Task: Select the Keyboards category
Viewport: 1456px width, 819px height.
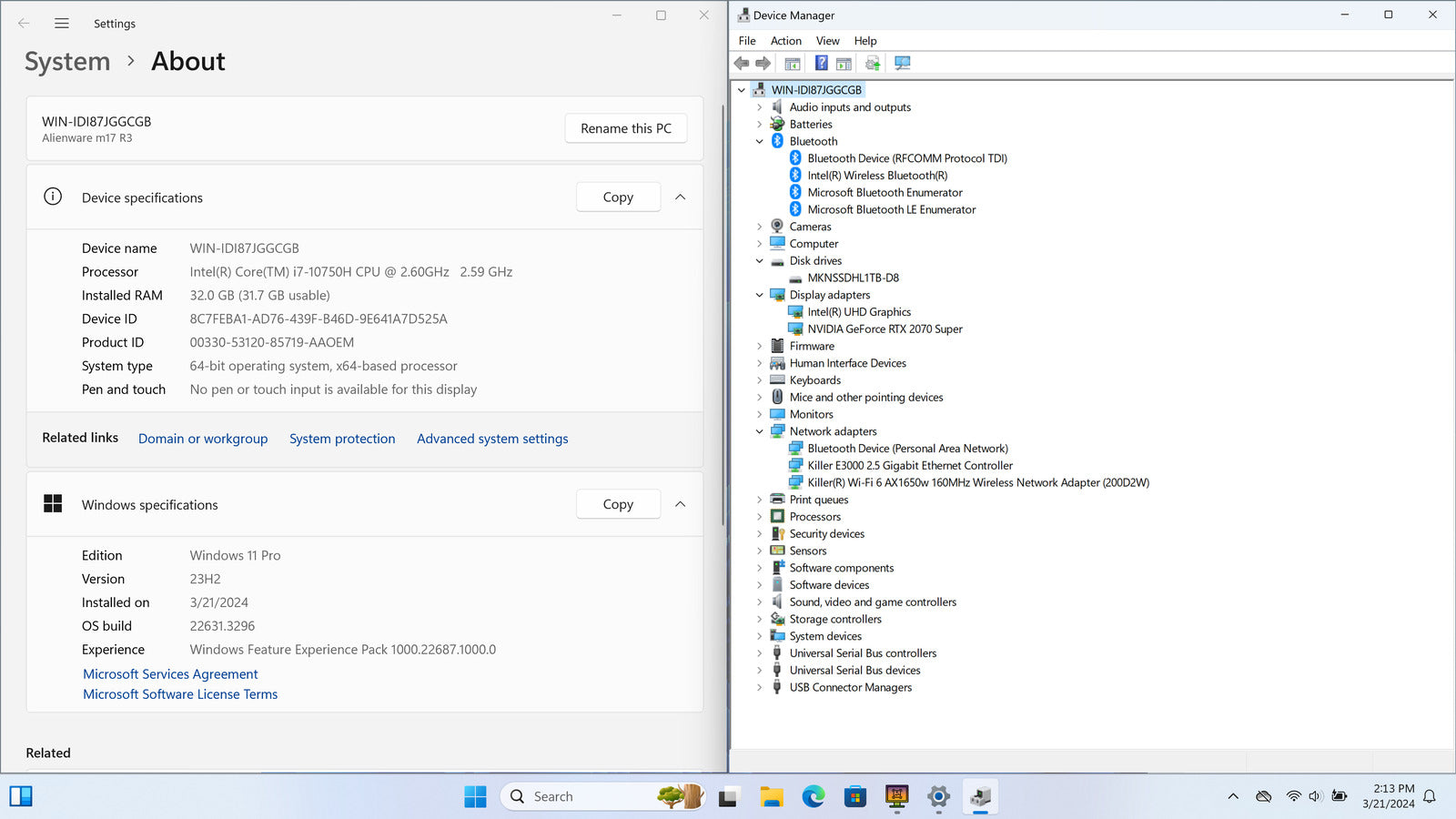Action: 815,380
